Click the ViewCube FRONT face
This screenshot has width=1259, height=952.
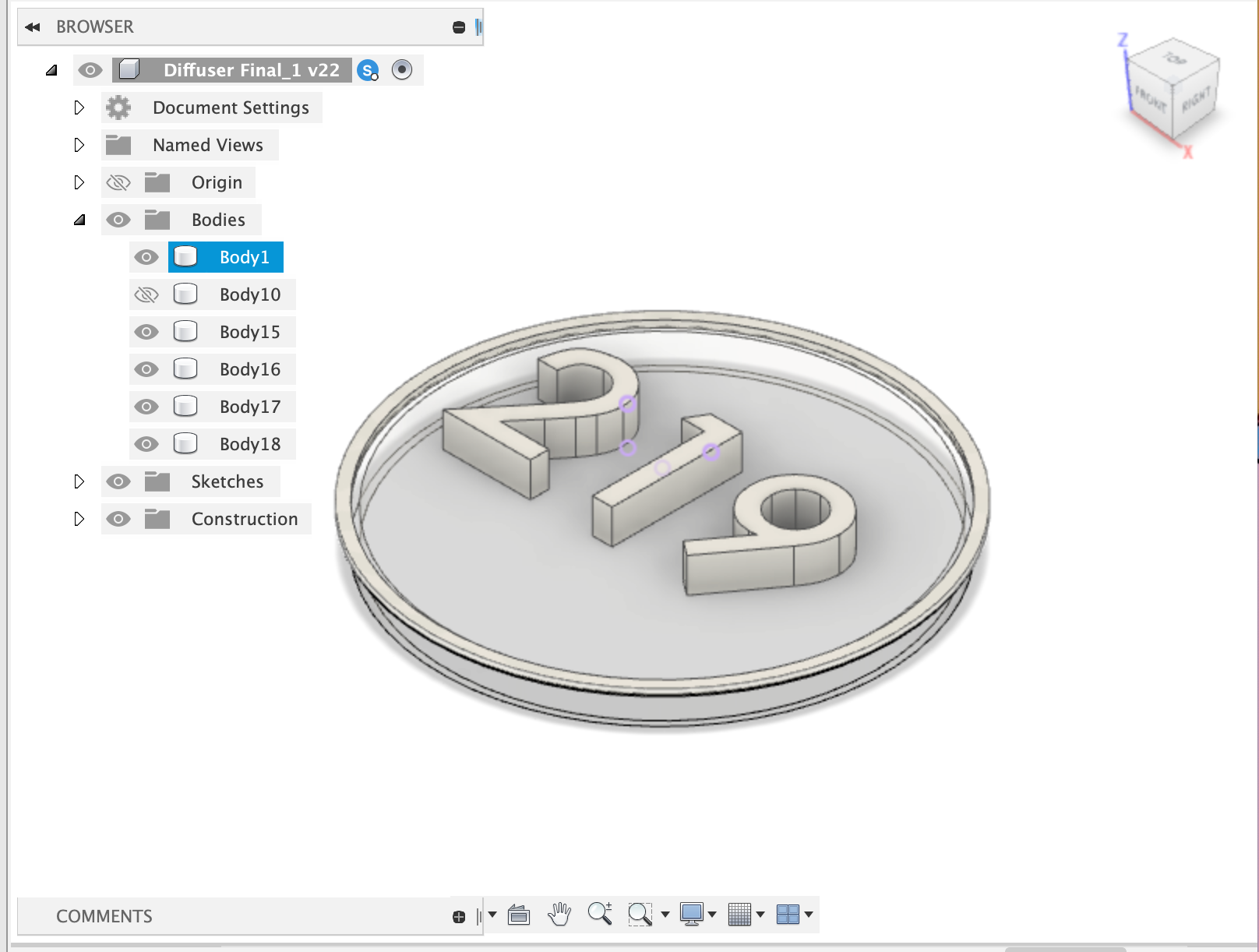[1151, 98]
